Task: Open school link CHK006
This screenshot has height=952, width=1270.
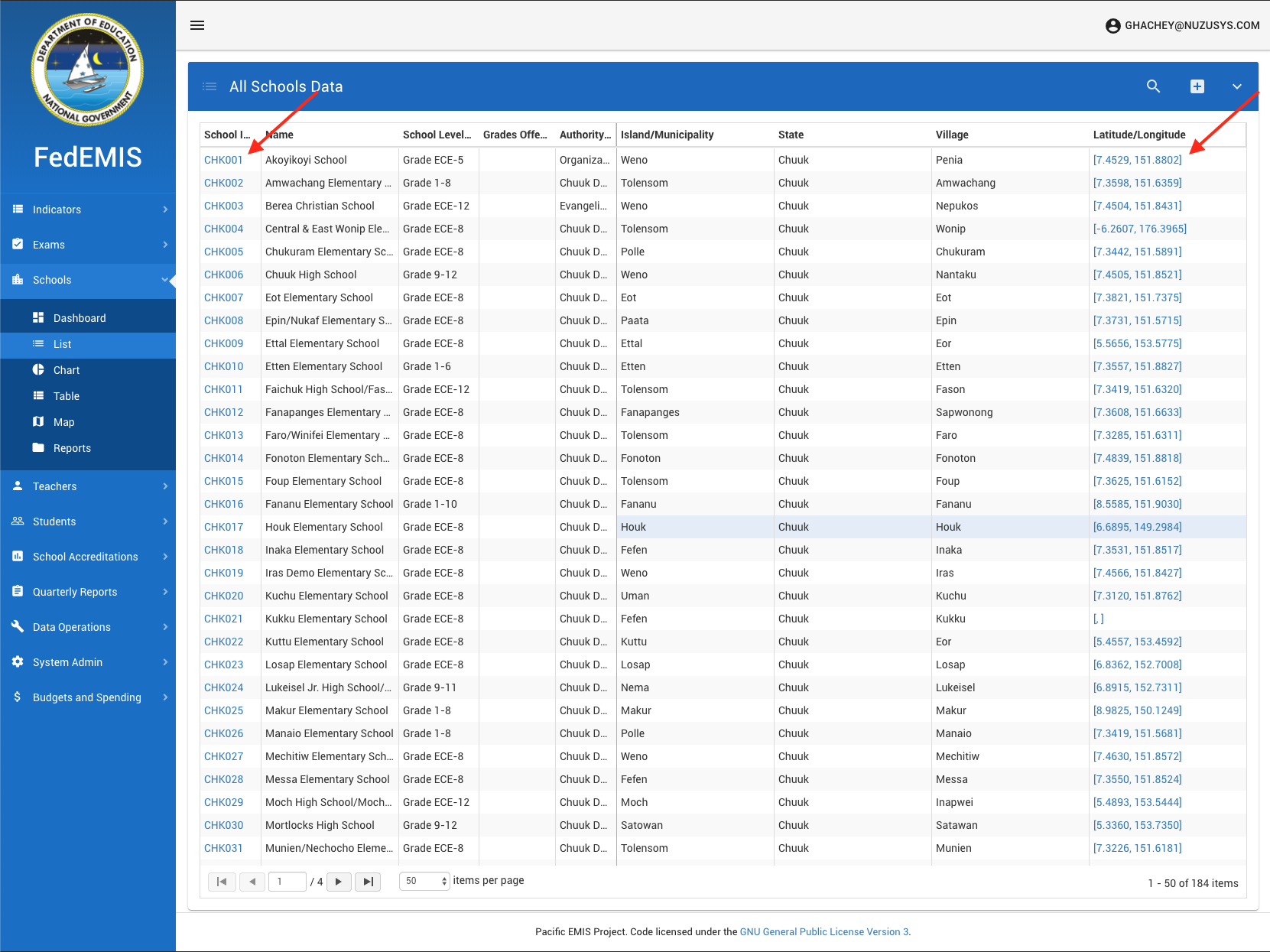Action: click(223, 275)
